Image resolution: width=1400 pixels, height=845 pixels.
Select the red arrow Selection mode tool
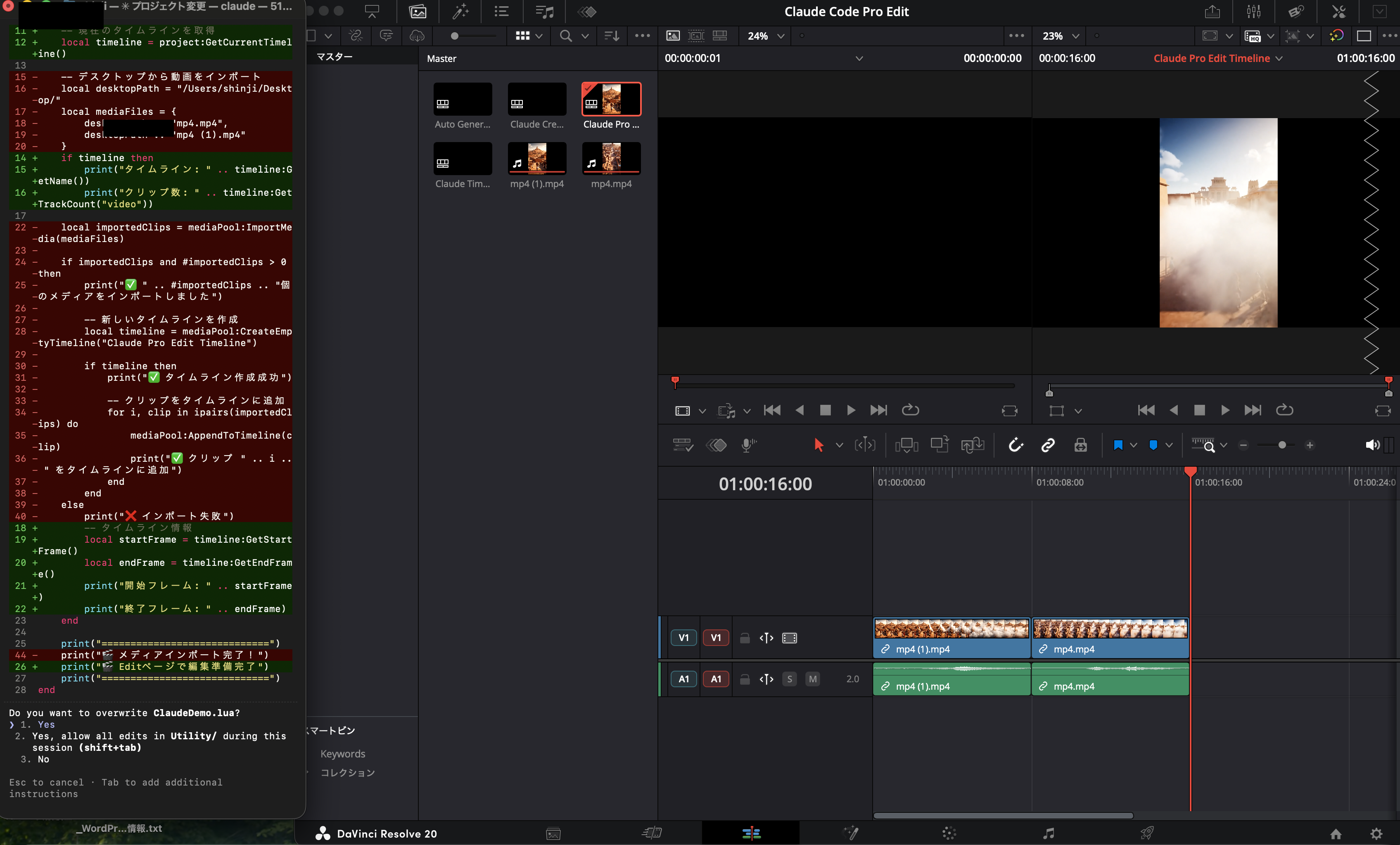pyautogui.click(x=818, y=445)
